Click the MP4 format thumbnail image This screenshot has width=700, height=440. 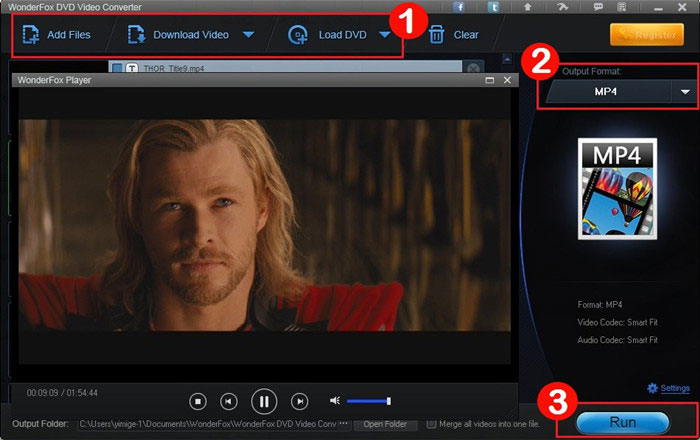617,189
